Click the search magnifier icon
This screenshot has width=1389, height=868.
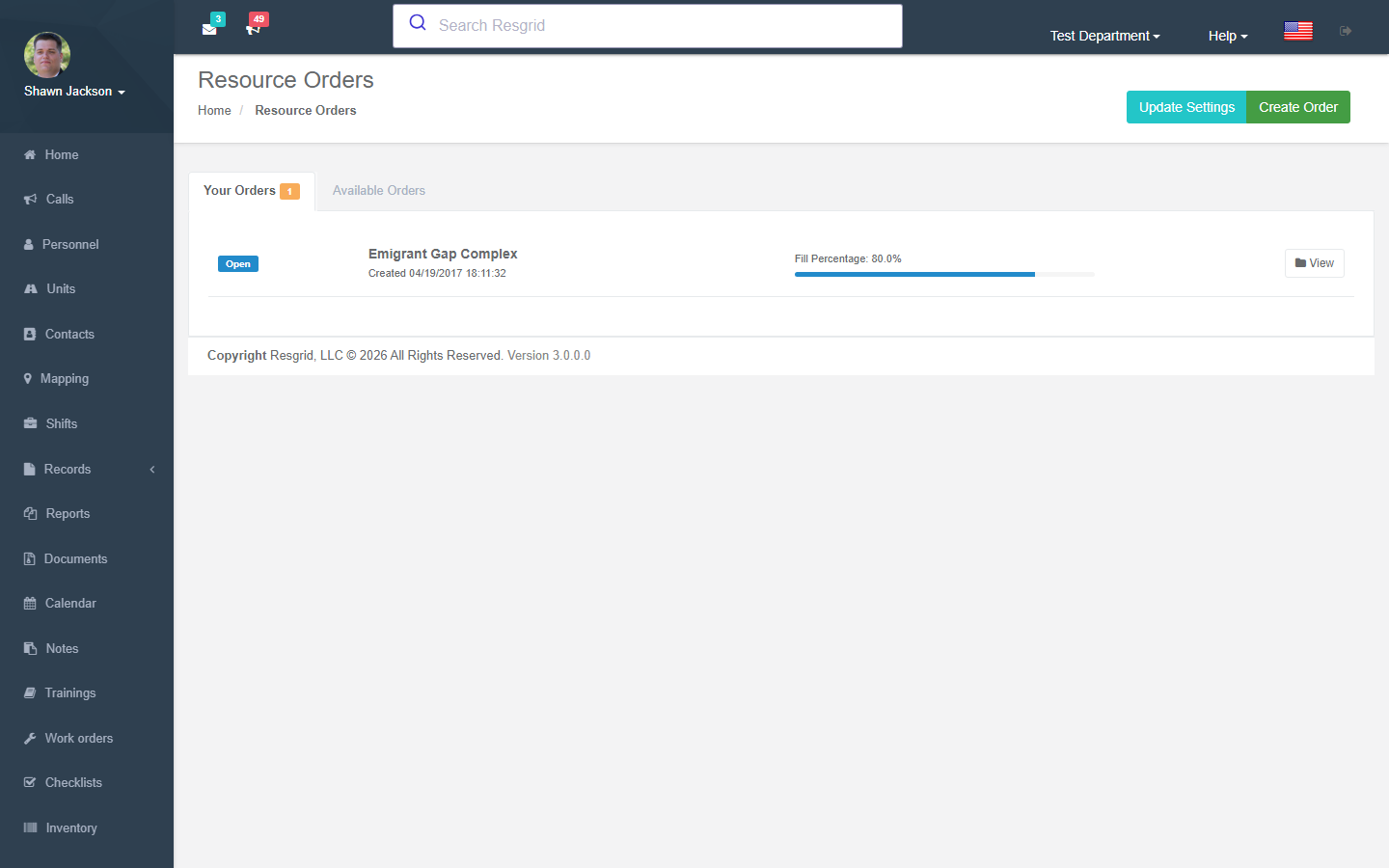[x=418, y=23]
